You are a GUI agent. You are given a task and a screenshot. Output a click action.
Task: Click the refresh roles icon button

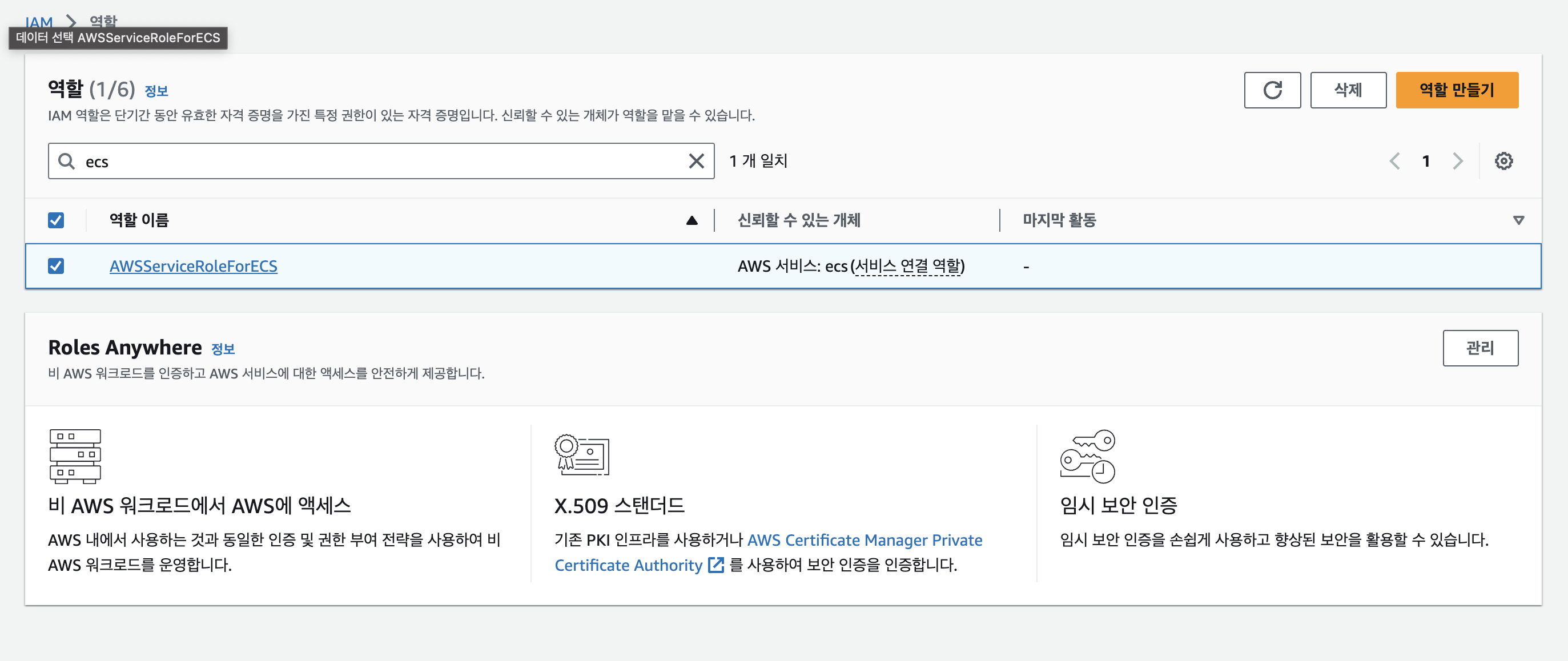(x=1272, y=90)
